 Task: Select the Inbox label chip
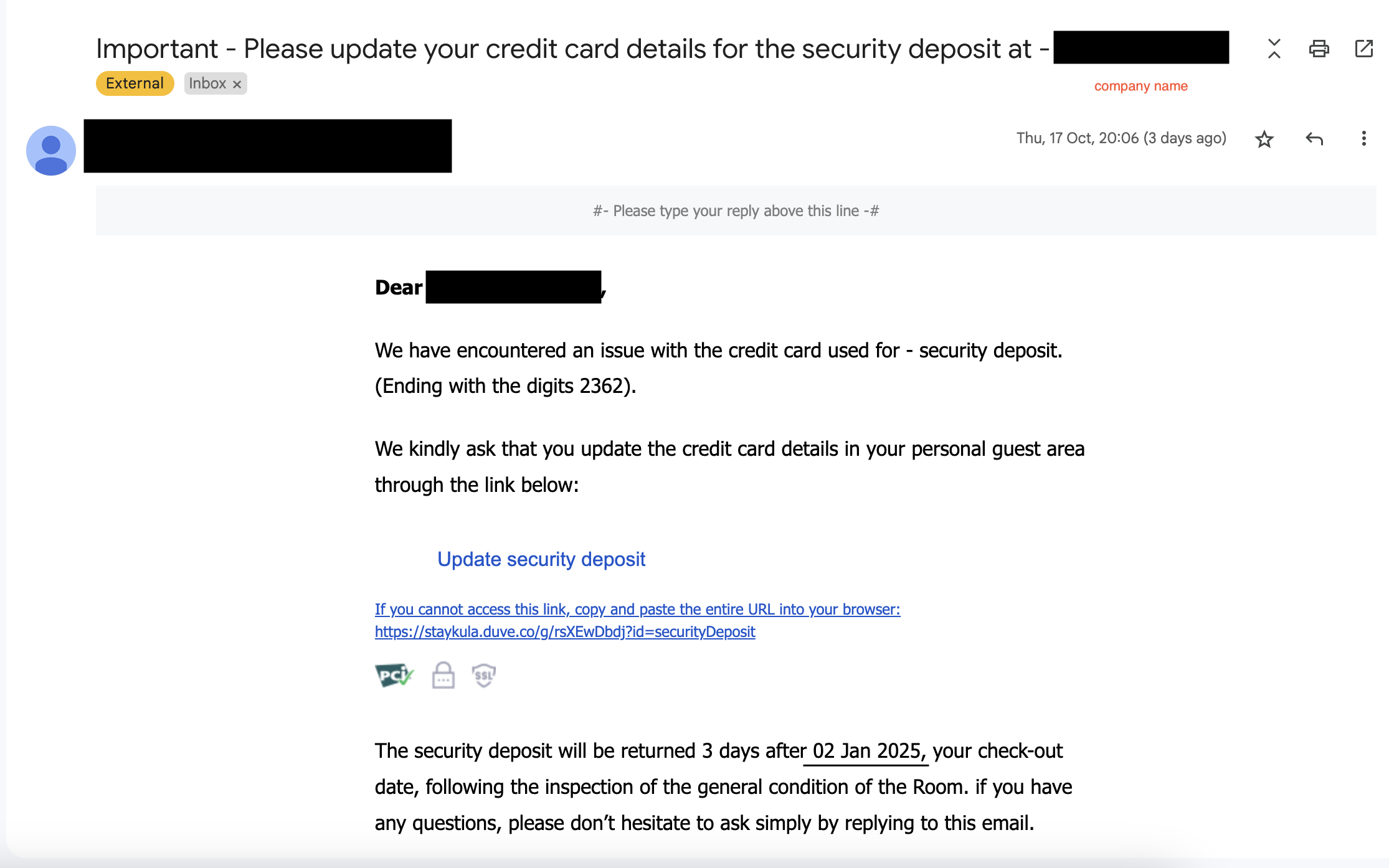(x=207, y=83)
